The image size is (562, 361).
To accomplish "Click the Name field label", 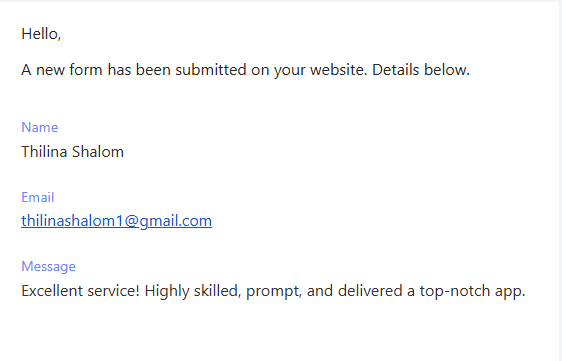I will tap(39, 127).
